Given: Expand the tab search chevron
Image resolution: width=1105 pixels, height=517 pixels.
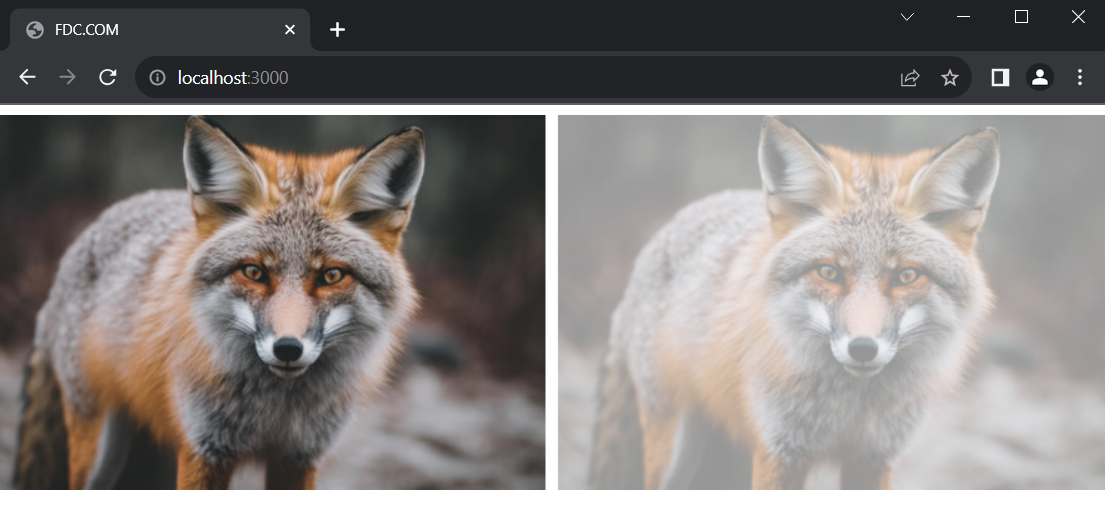Looking at the screenshot, I should (908, 17).
